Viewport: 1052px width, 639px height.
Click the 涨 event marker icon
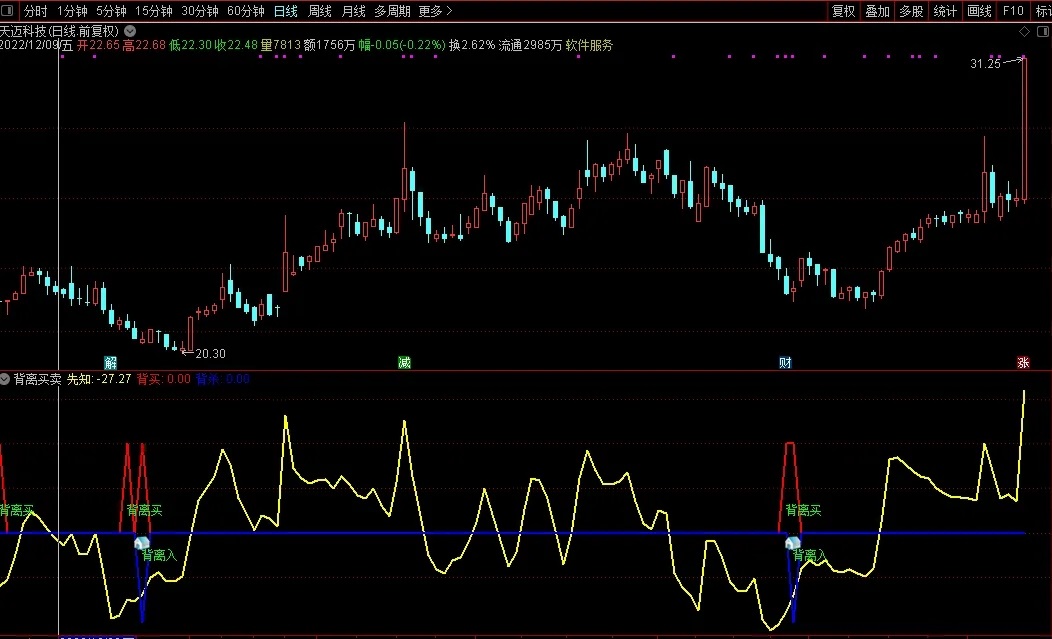point(1023,362)
